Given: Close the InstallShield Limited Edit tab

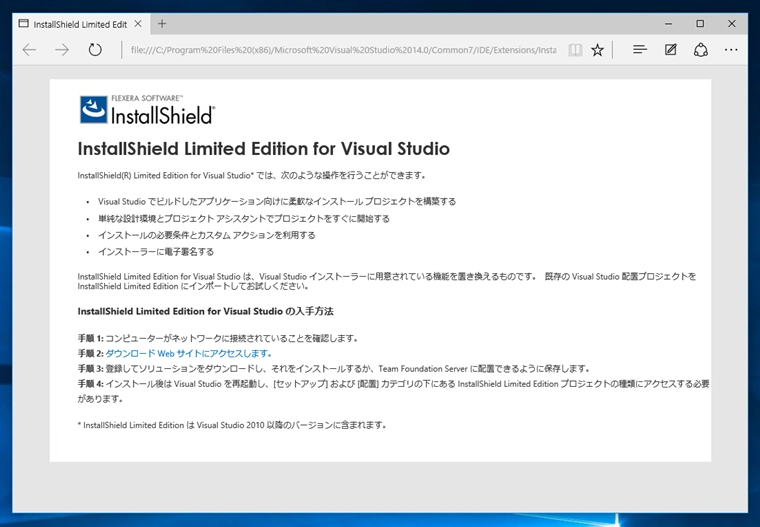Looking at the screenshot, I should click(x=138, y=24).
